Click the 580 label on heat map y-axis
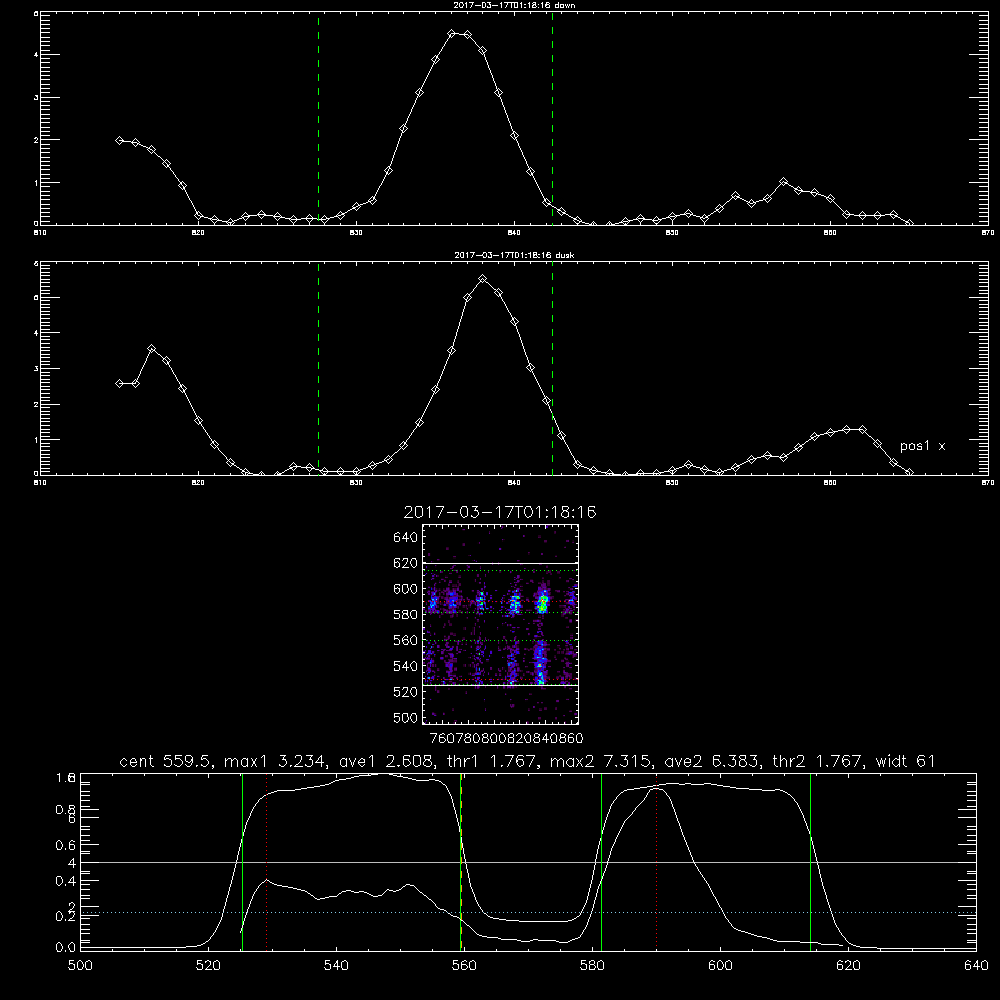Image resolution: width=1000 pixels, height=1000 pixels. click(406, 615)
